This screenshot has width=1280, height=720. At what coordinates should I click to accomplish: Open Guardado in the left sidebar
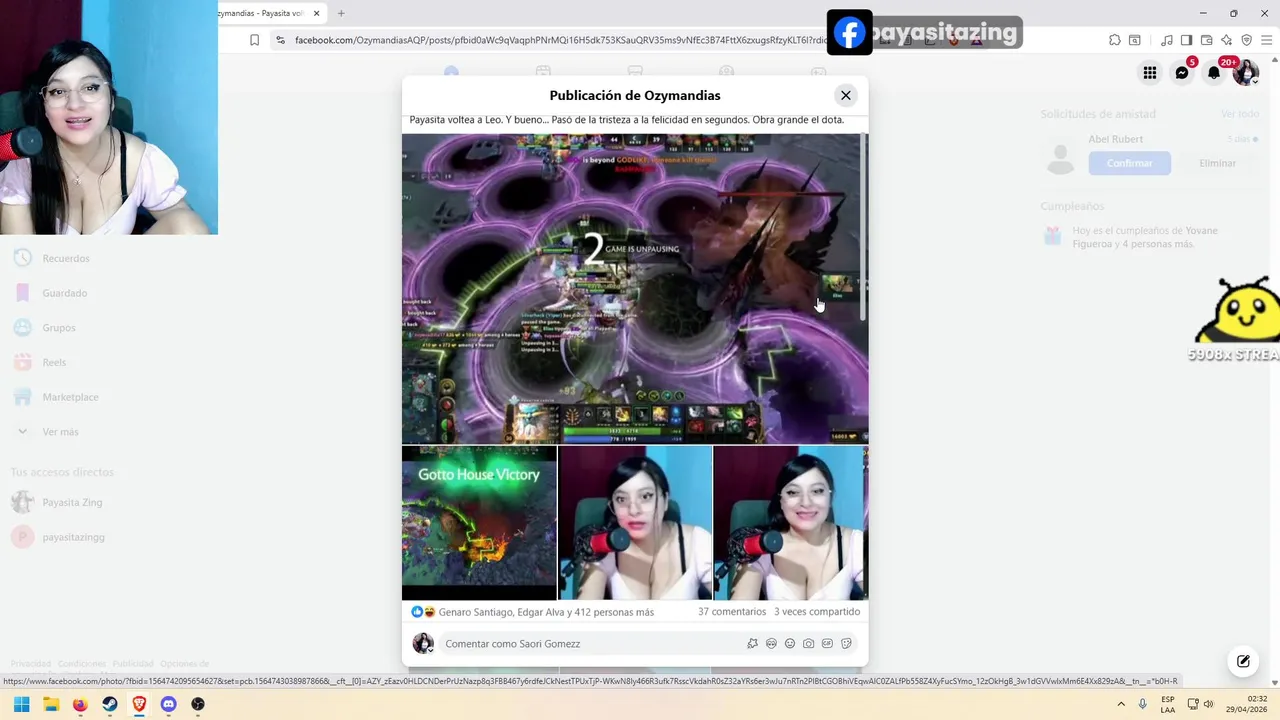(65, 293)
